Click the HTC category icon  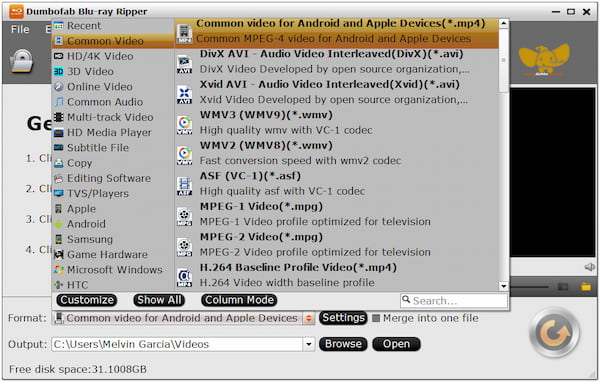[59, 285]
